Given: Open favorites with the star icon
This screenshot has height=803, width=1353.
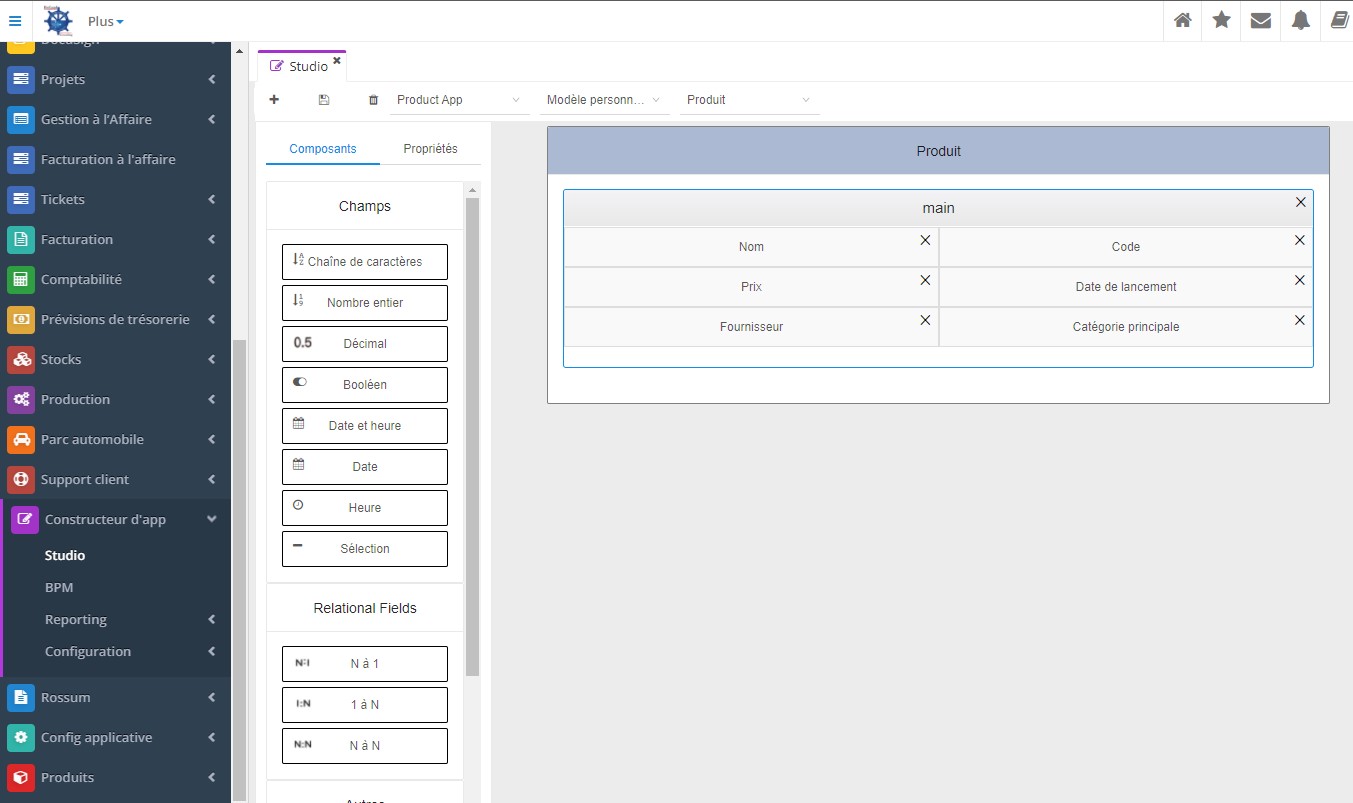Looking at the screenshot, I should tap(1222, 21).
